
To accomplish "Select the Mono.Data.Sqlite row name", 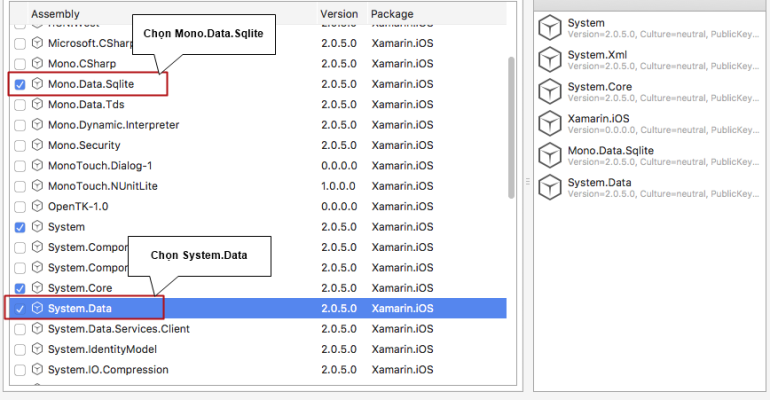I will point(91,84).
